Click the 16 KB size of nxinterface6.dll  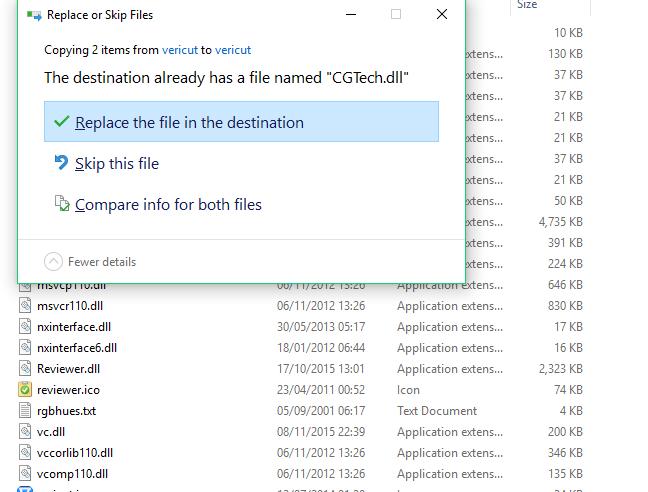pyautogui.click(x=568, y=348)
